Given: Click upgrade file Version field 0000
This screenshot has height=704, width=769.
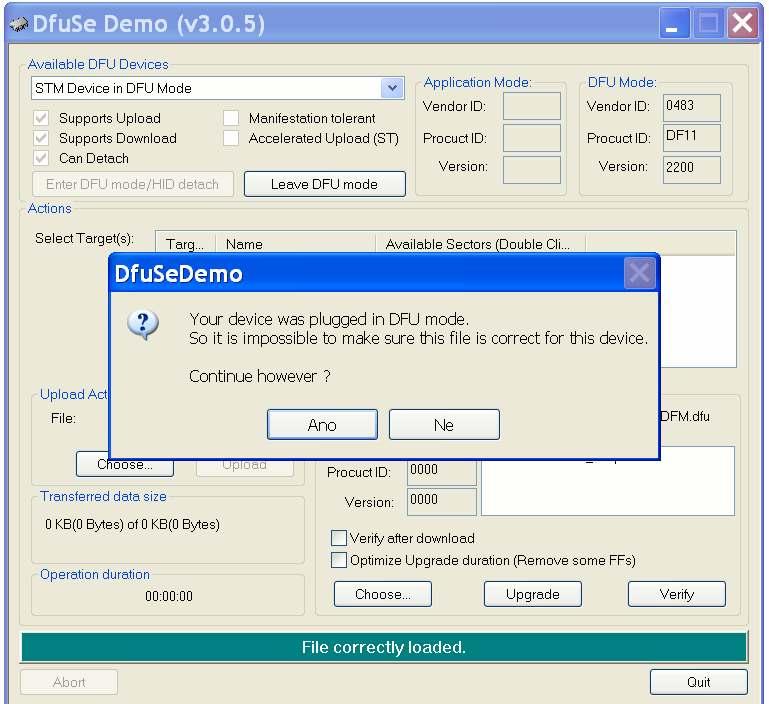Looking at the screenshot, I should (441, 501).
